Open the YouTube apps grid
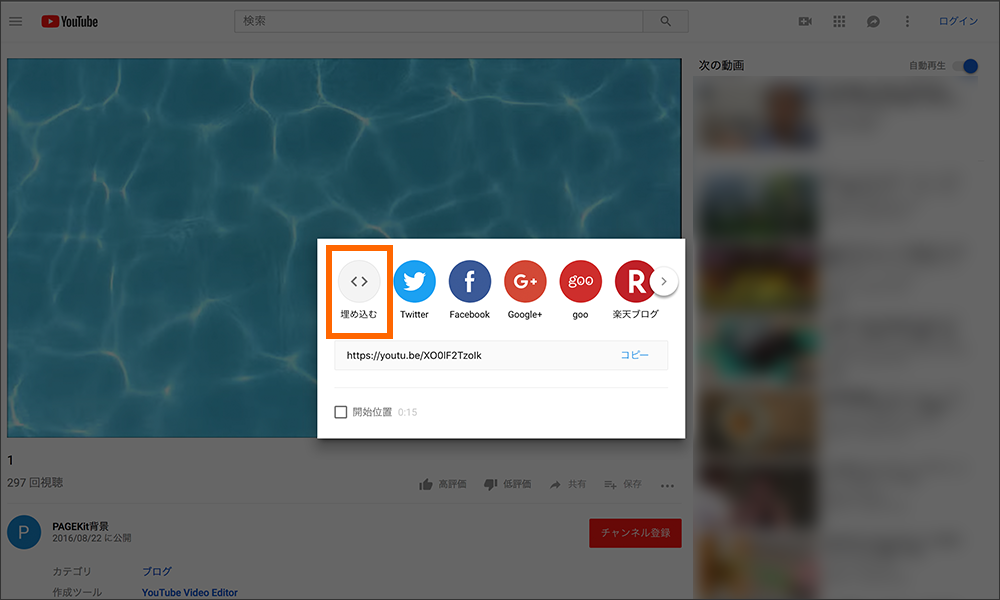This screenshot has height=600, width=1000. pos(839,22)
